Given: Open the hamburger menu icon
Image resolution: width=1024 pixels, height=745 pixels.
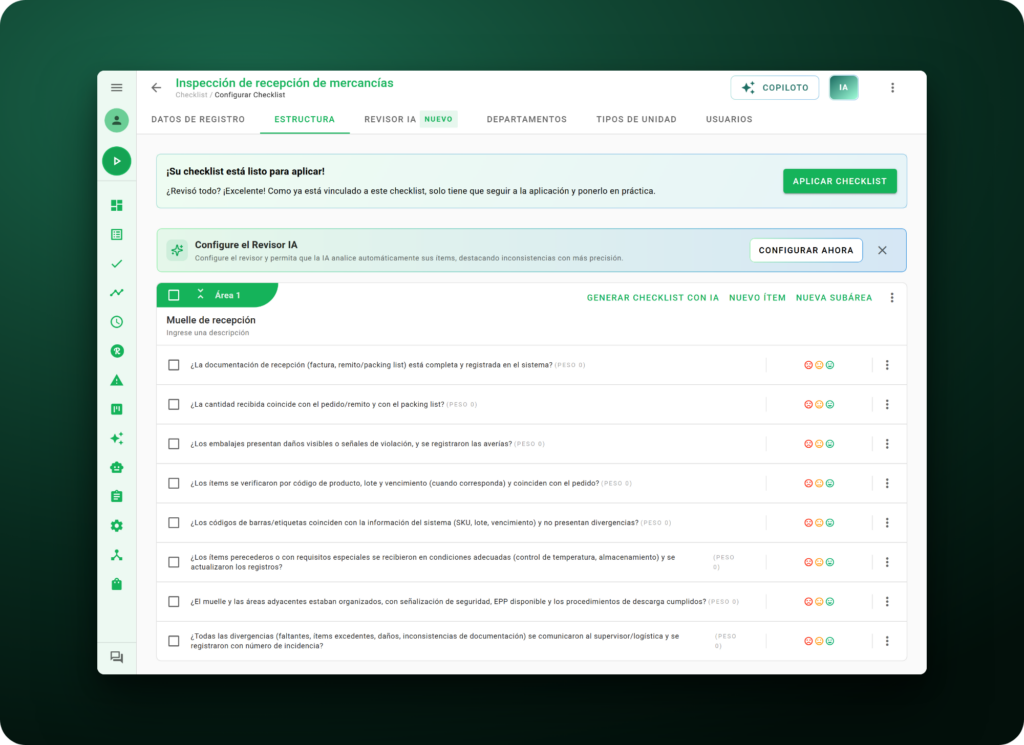Looking at the screenshot, I should click(x=116, y=87).
